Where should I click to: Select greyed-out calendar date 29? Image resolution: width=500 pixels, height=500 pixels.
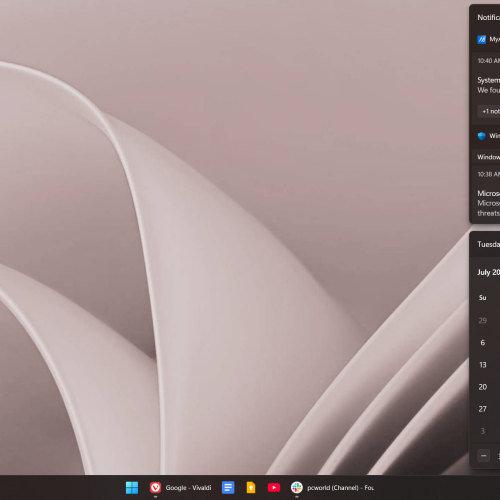click(x=483, y=321)
